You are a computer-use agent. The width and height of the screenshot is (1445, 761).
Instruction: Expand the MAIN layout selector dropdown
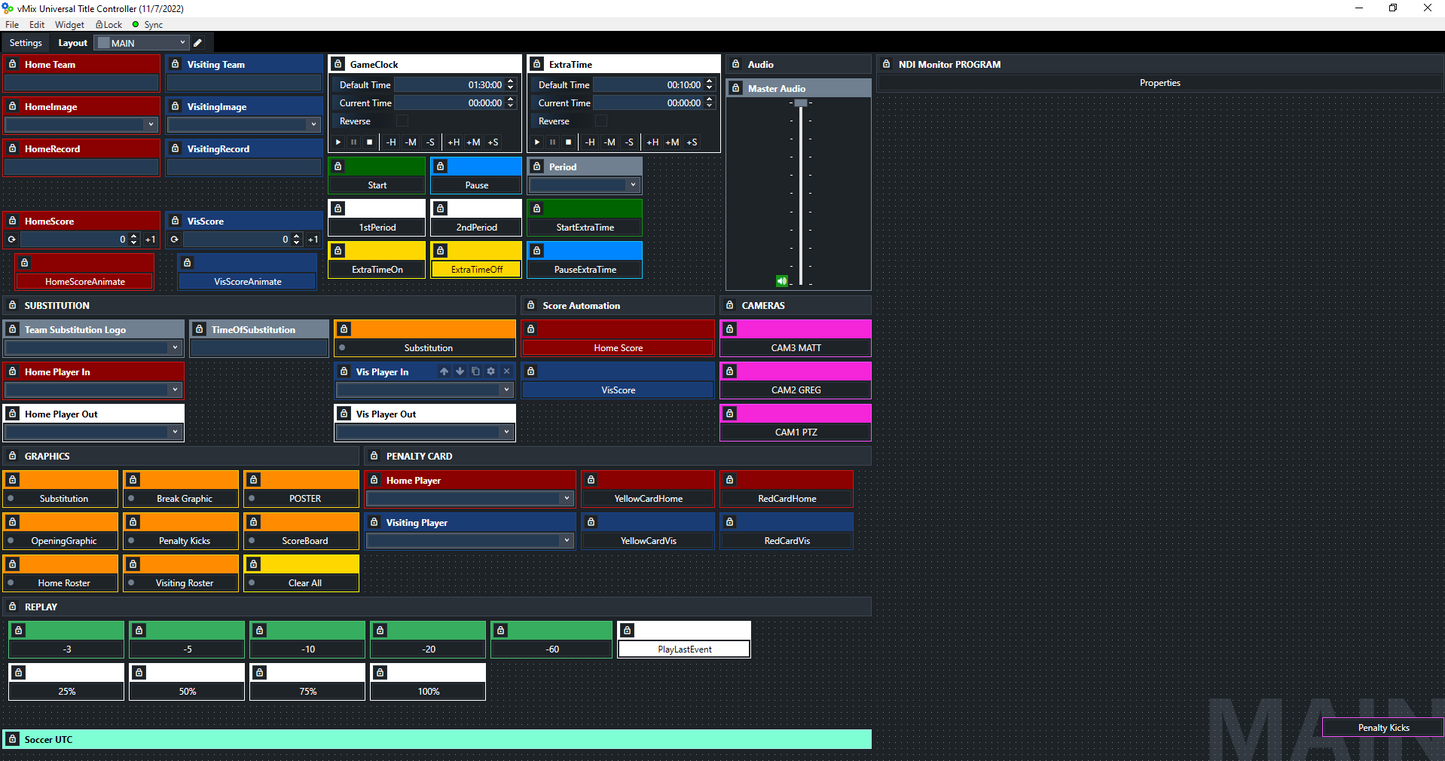(181, 42)
